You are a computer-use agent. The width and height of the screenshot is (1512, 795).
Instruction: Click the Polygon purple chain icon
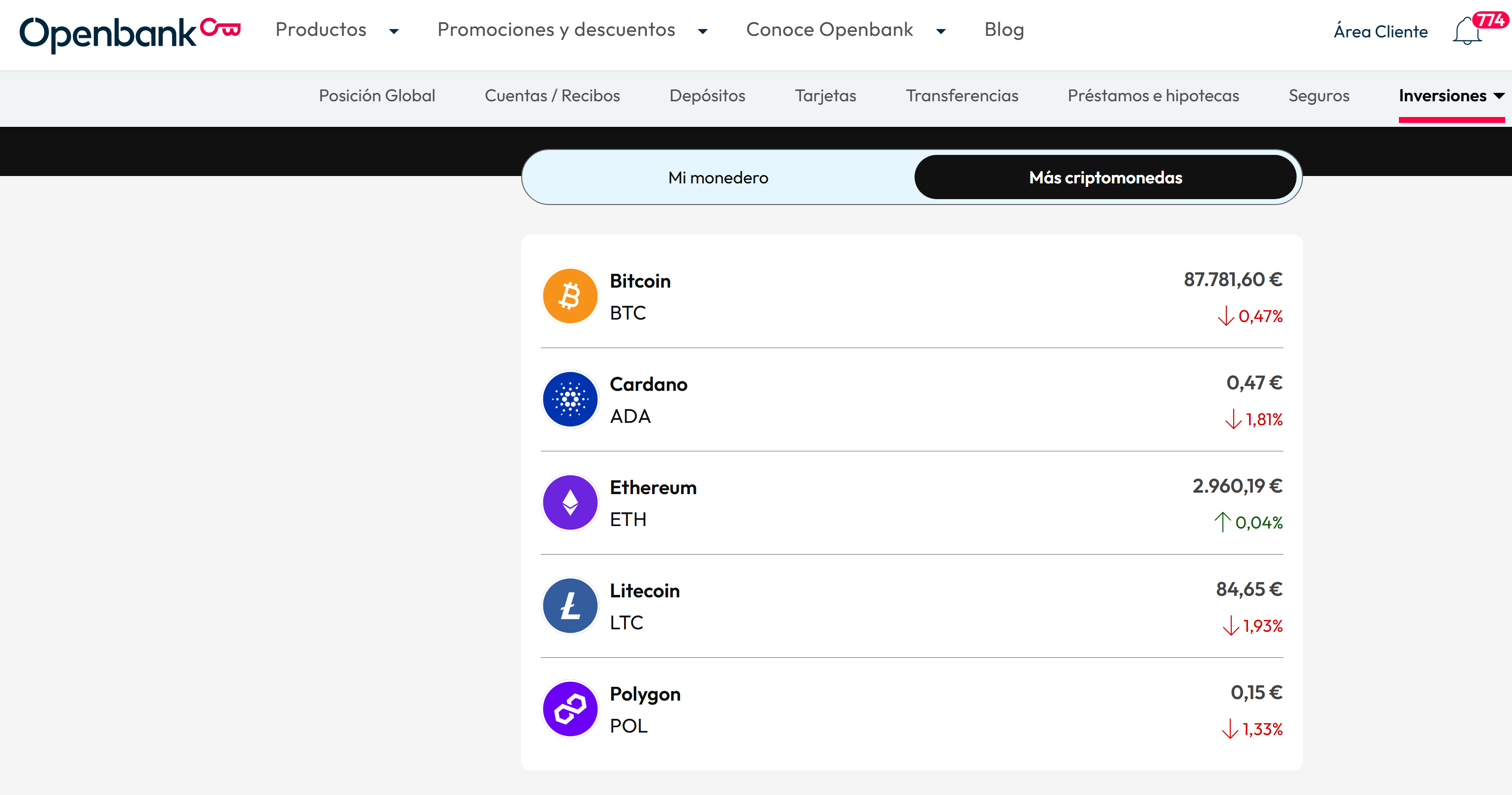[x=569, y=709]
